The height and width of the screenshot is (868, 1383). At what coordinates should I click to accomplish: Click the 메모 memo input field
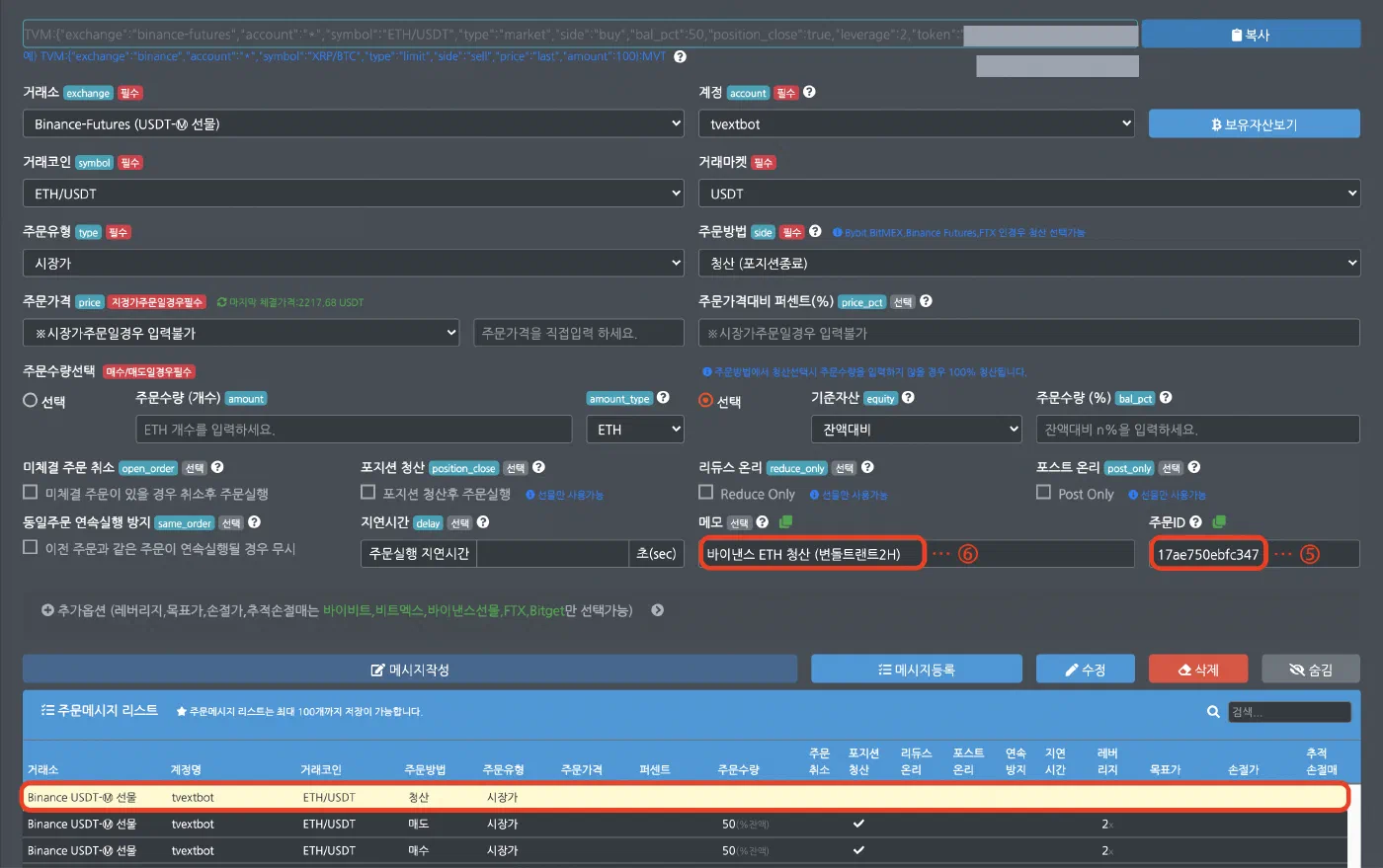click(916, 553)
